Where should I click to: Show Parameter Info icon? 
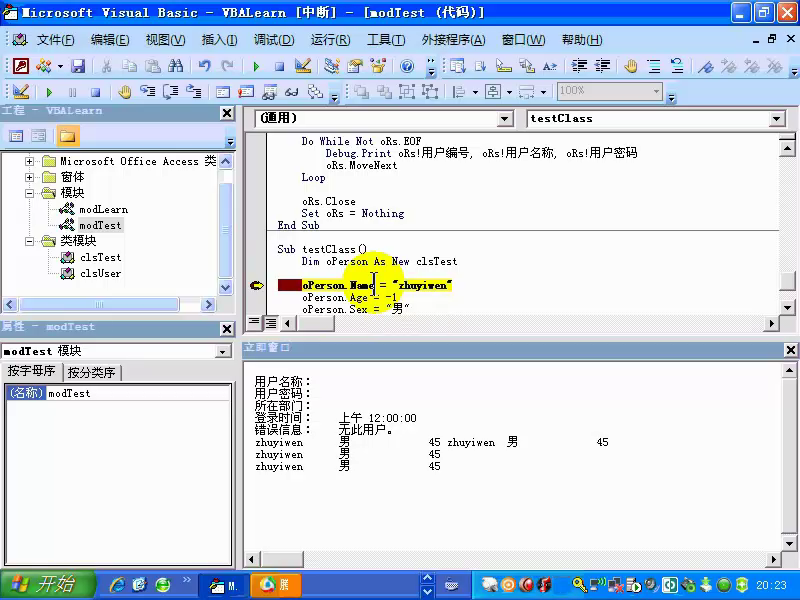click(x=527, y=66)
